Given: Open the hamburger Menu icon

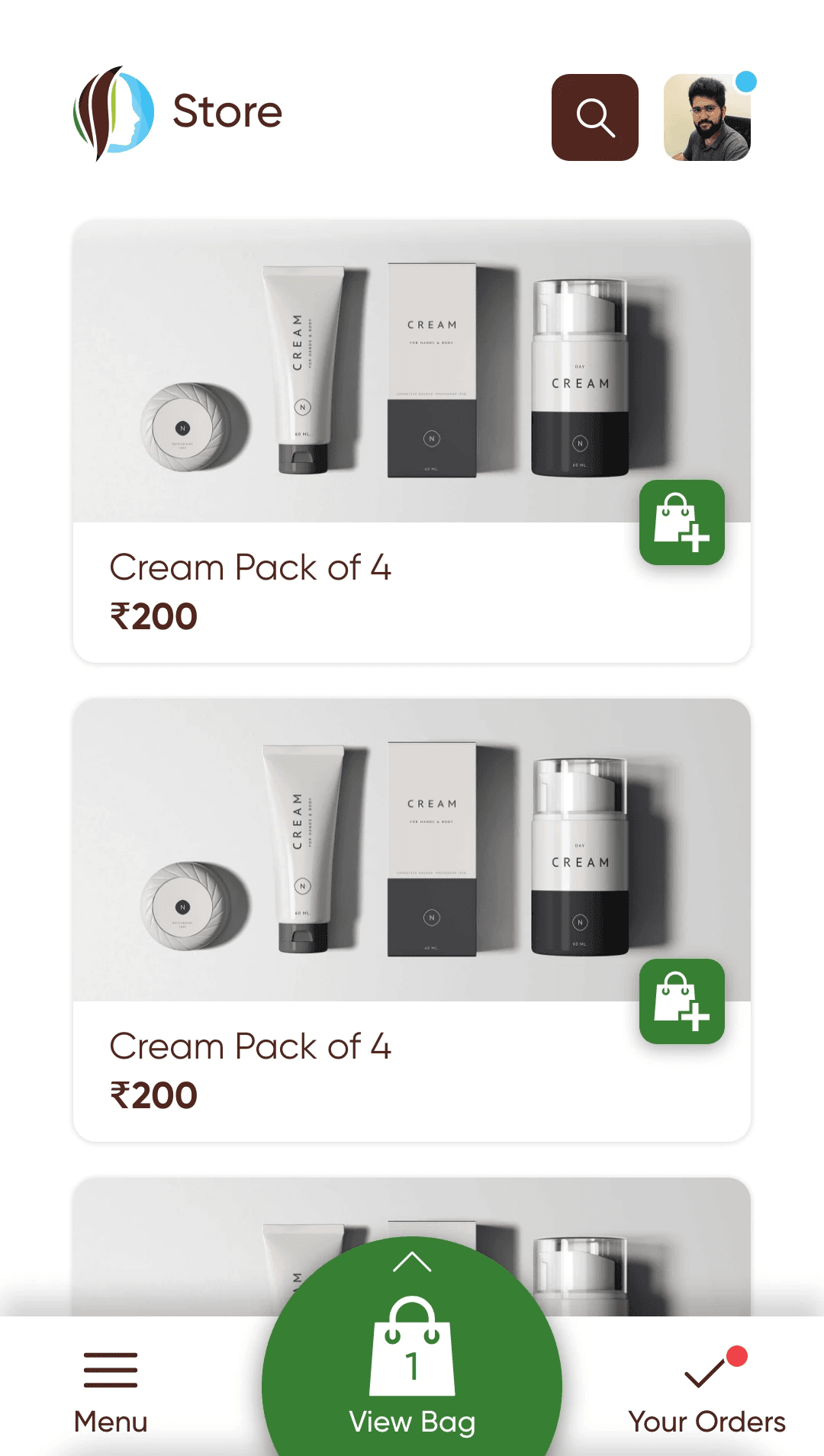Looking at the screenshot, I should [111, 1370].
